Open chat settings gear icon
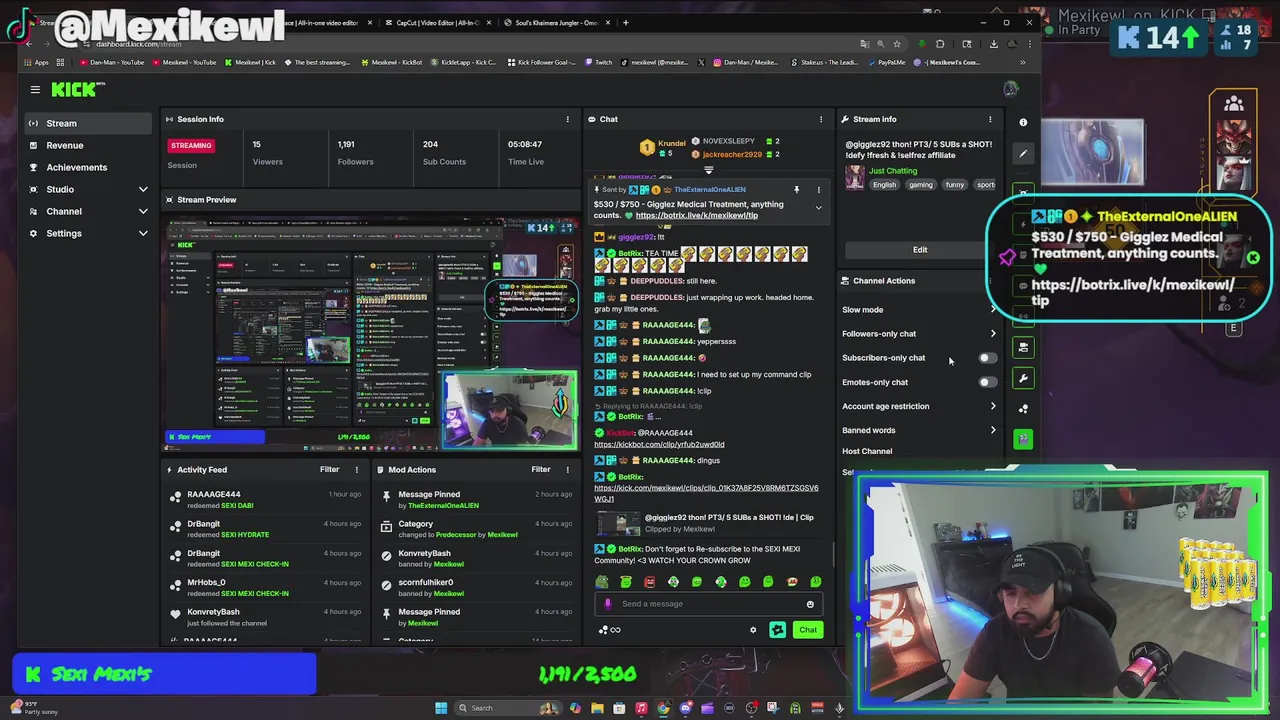1280x720 pixels. click(x=753, y=630)
